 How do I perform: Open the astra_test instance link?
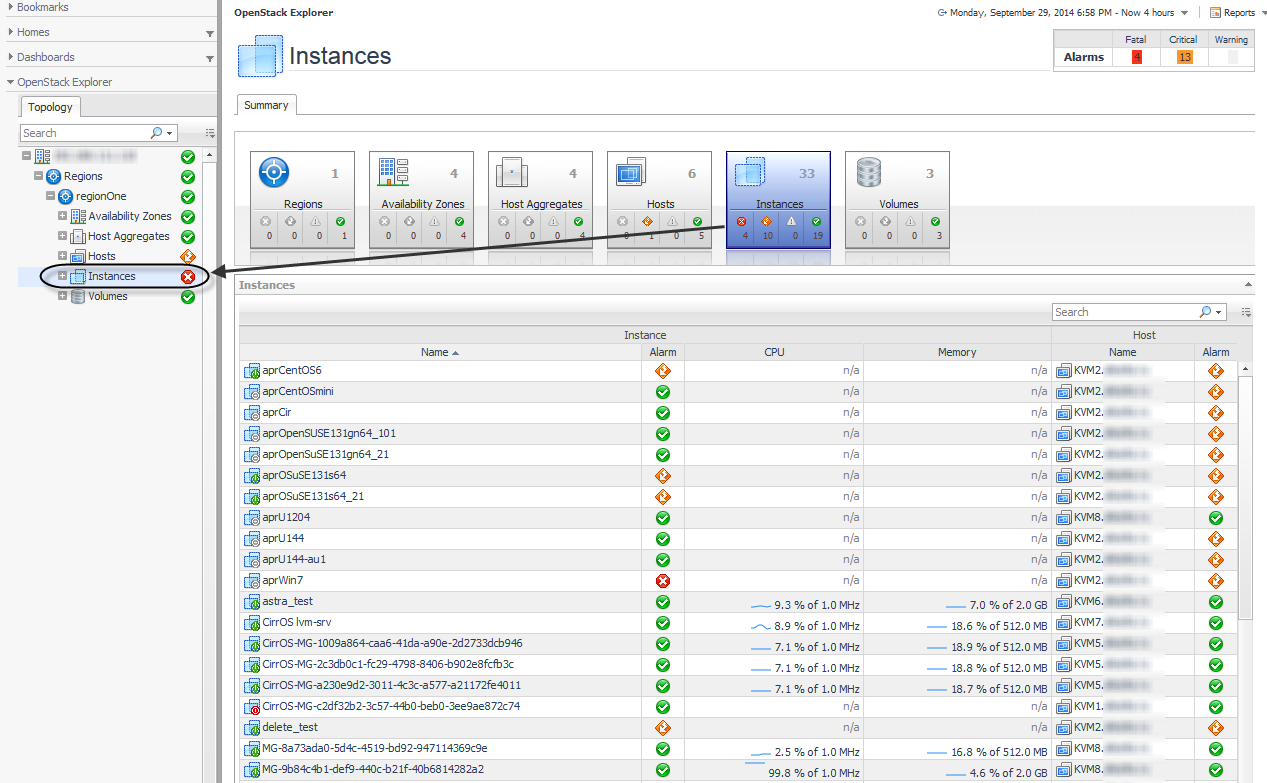click(287, 602)
